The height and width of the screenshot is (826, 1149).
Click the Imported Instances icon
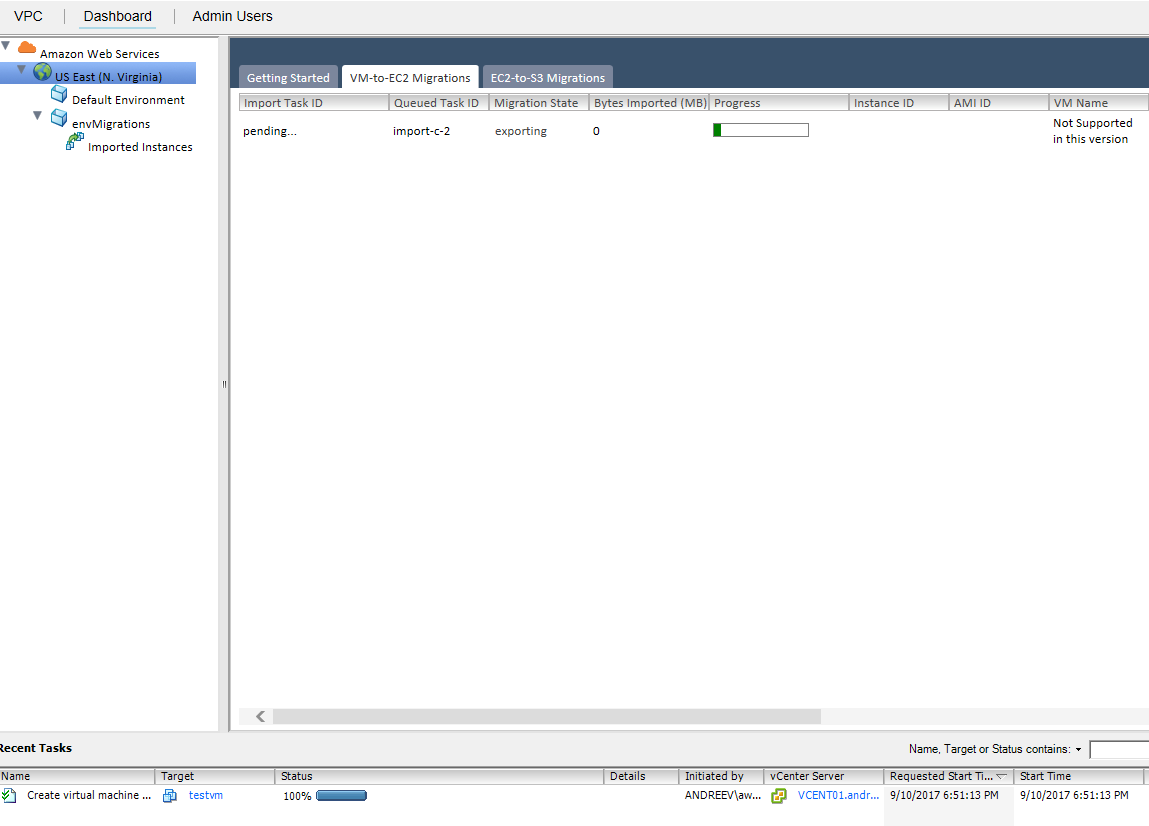[75, 141]
